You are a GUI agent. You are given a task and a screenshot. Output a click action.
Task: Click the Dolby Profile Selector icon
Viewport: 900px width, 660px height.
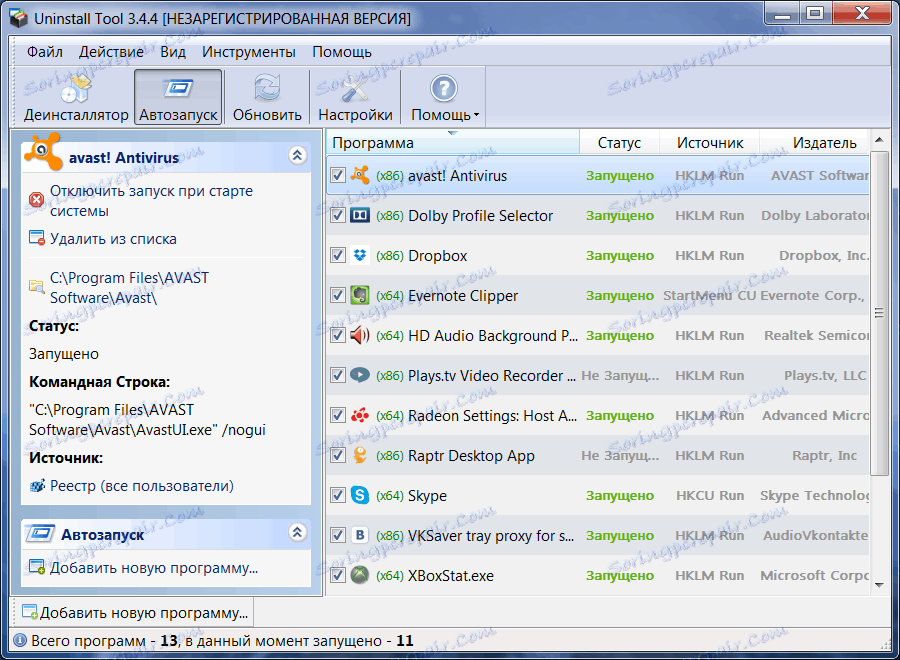click(360, 215)
